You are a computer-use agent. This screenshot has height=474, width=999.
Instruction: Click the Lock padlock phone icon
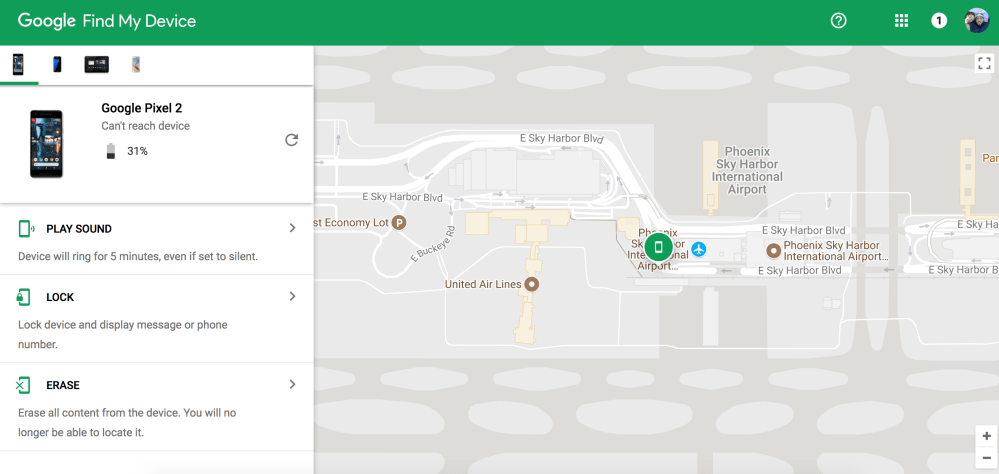tap(24, 297)
